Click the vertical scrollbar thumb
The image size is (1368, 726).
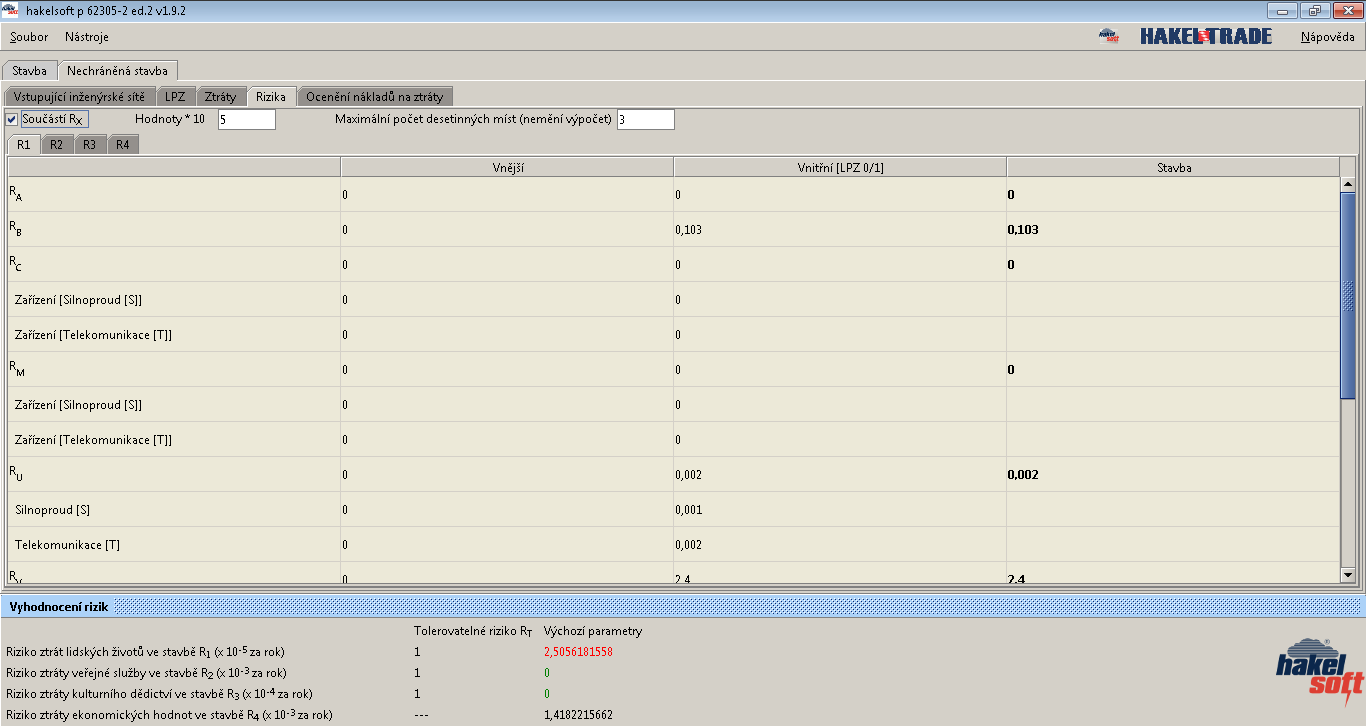1347,296
